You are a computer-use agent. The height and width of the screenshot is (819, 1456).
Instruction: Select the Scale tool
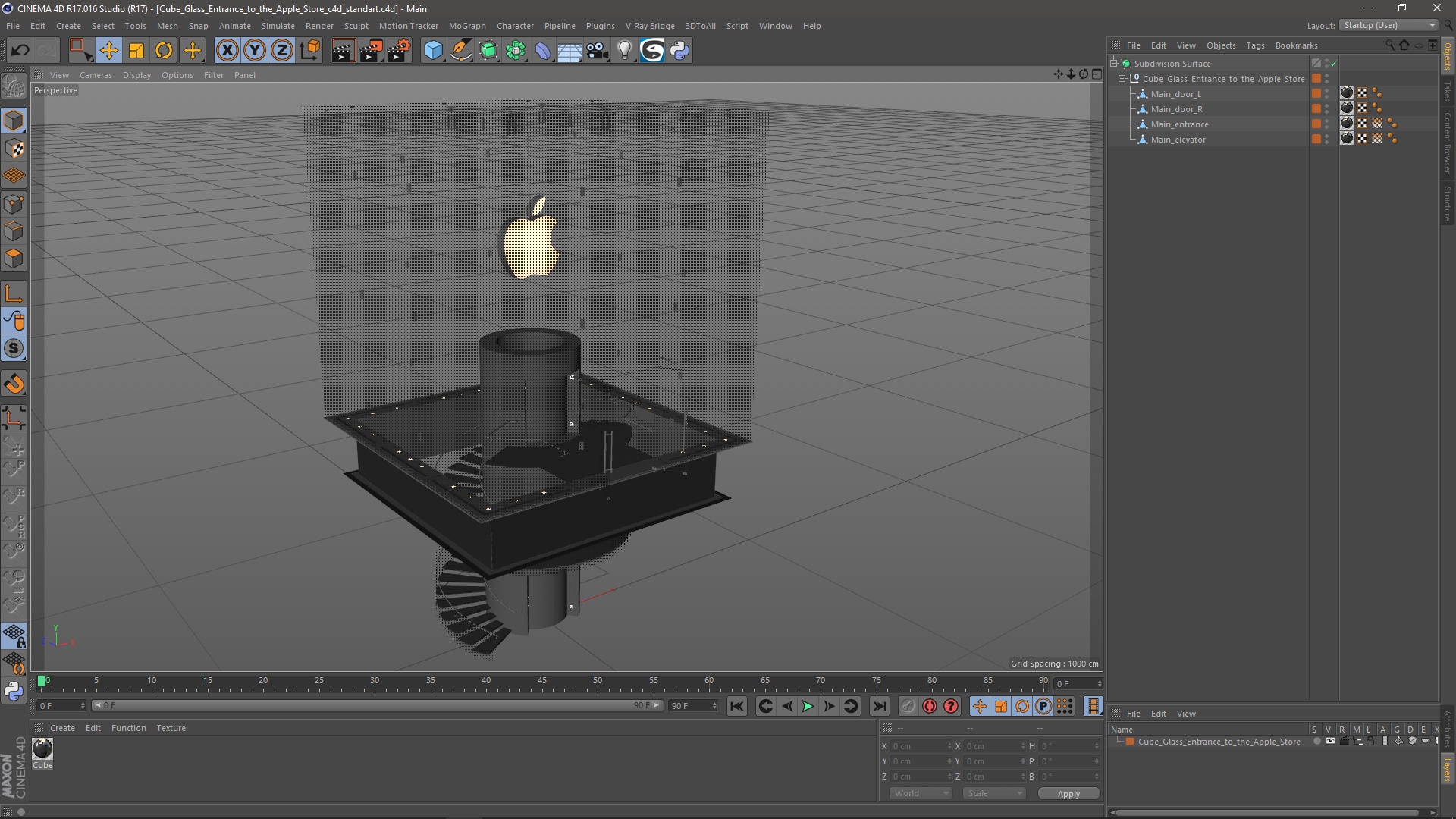[x=136, y=50]
